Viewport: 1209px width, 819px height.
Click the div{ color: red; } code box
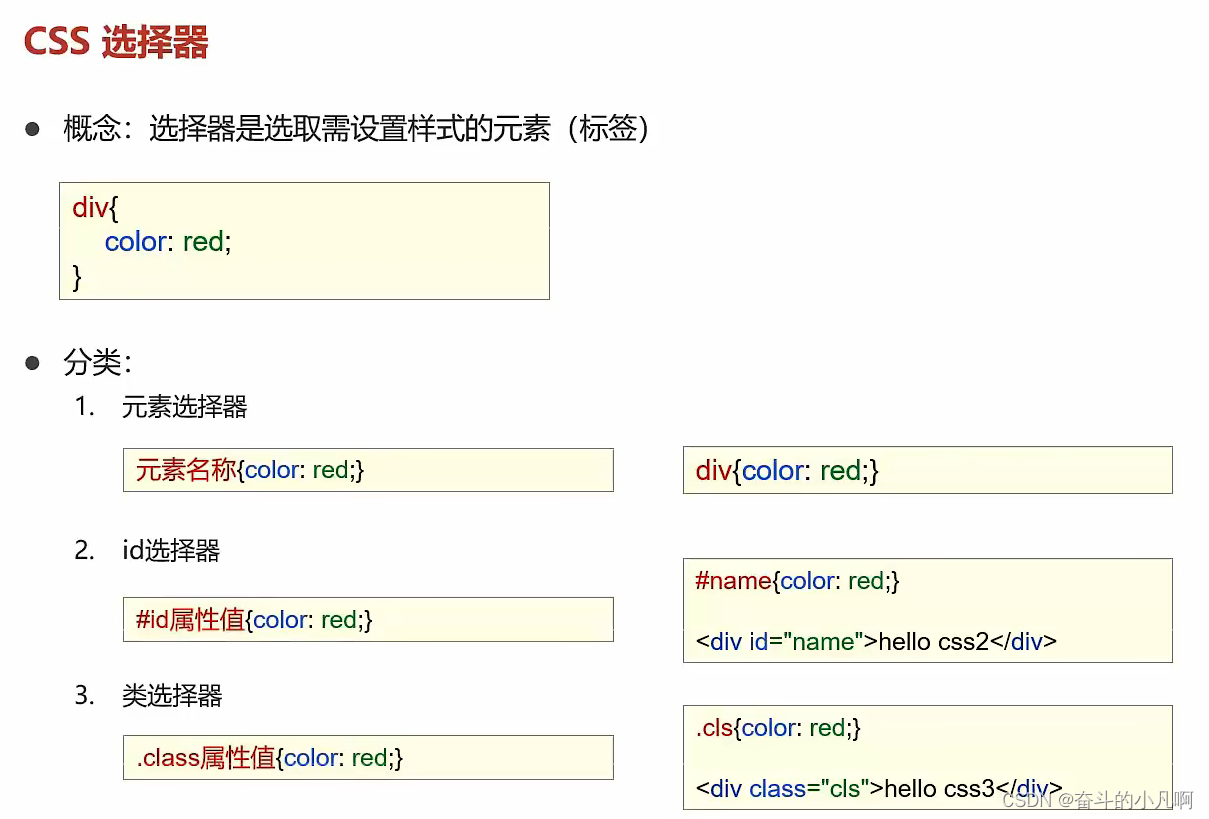coord(304,240)
